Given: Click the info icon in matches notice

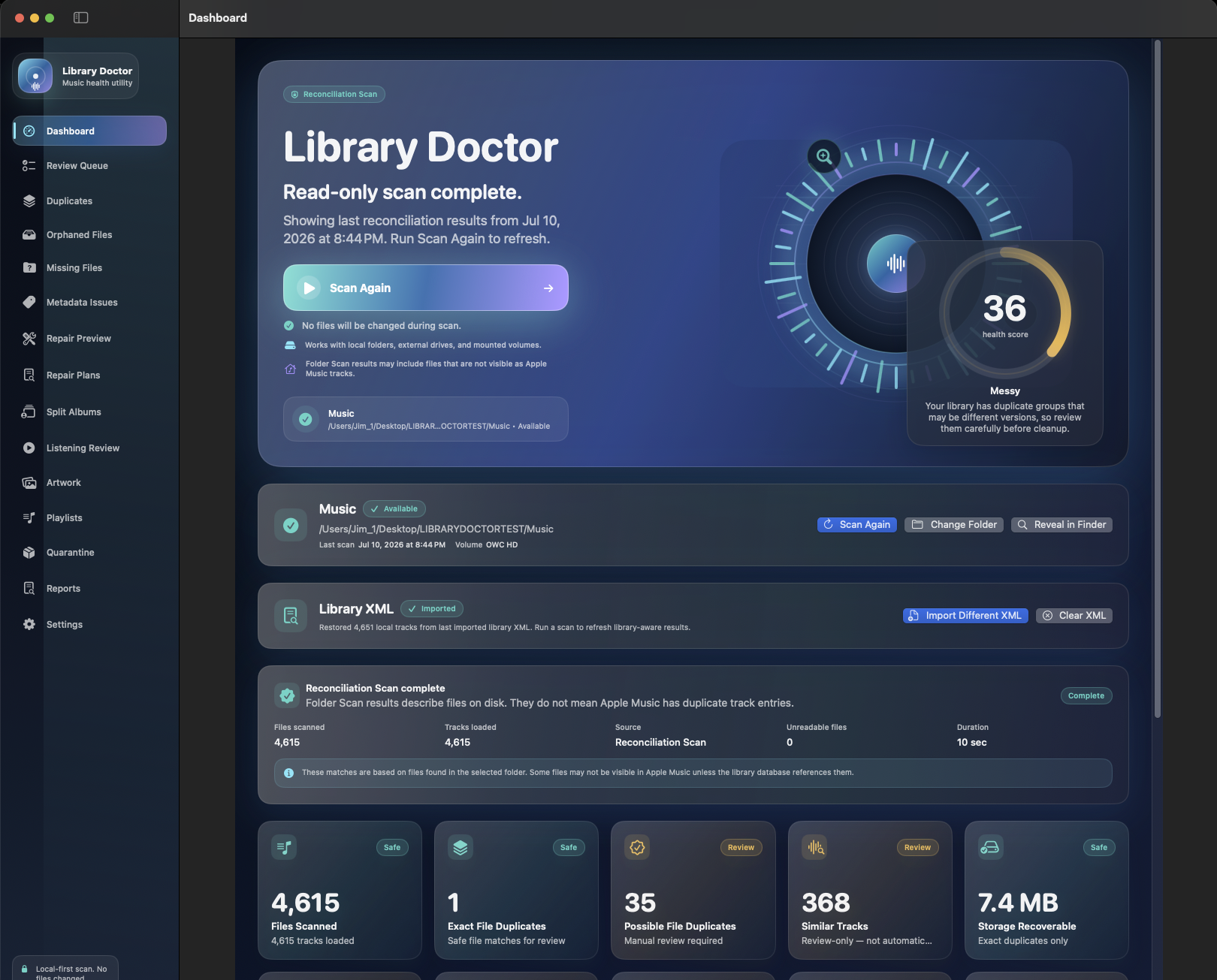Looking at the screenshot, I should pos(289,773).
